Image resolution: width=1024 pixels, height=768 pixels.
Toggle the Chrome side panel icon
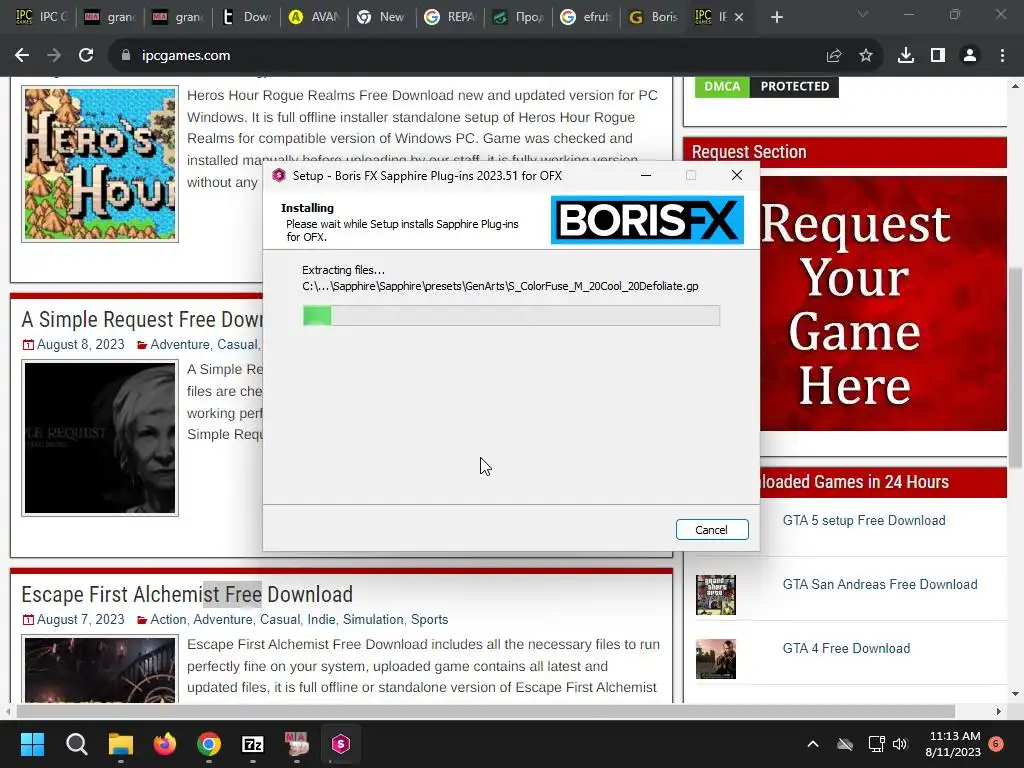938,56
